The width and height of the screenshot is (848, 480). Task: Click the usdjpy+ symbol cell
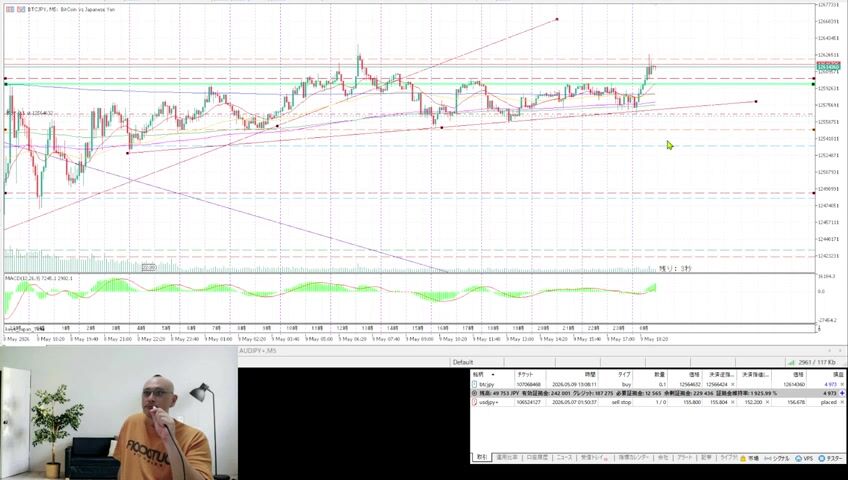[x=488, y=402]
